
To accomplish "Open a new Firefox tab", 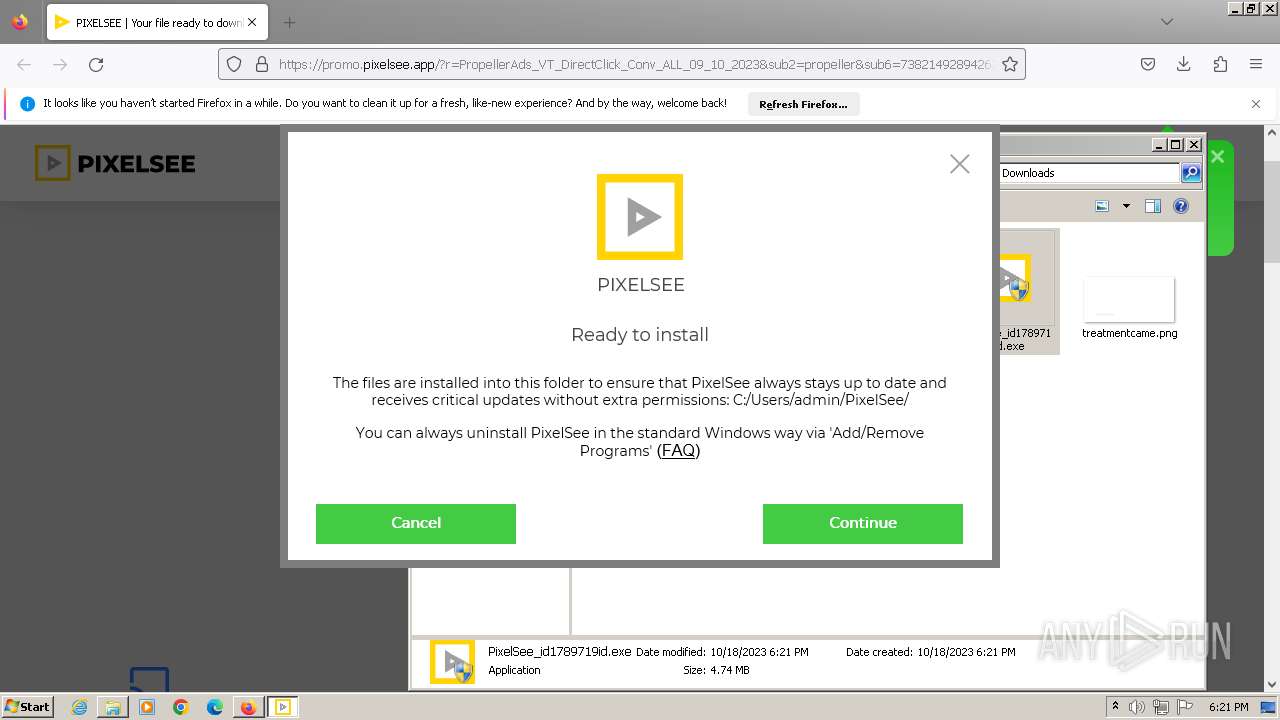I will (x=289, y=22).
